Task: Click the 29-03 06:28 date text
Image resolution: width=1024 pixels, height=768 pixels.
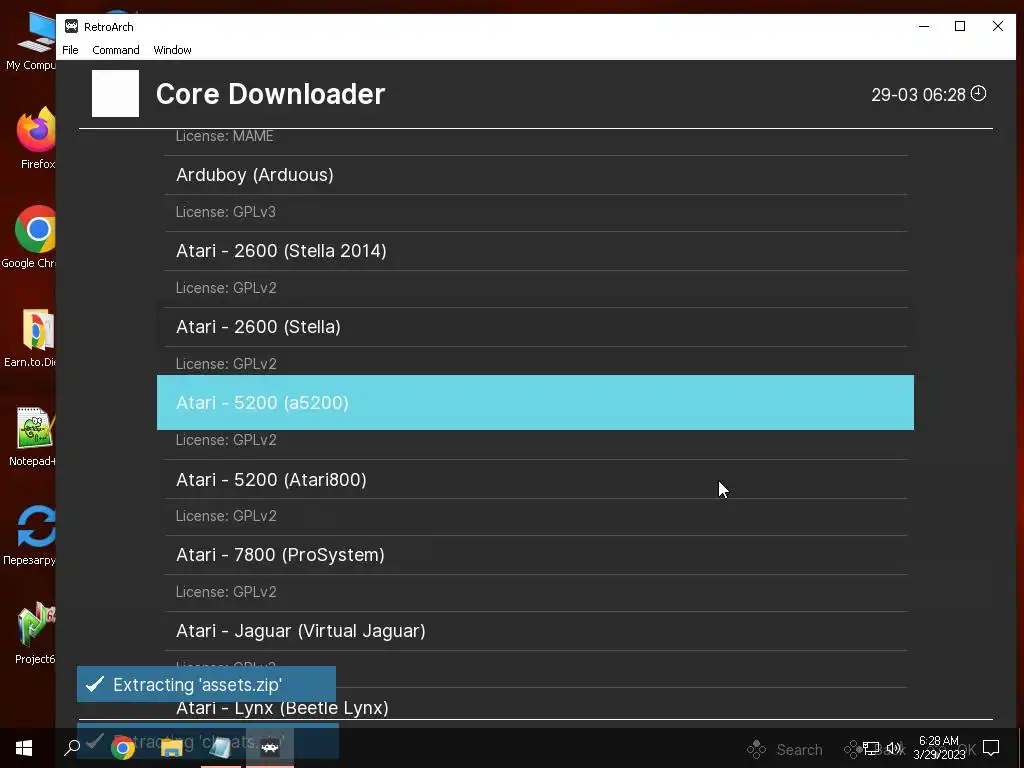Action: click(x=918, y=95)
